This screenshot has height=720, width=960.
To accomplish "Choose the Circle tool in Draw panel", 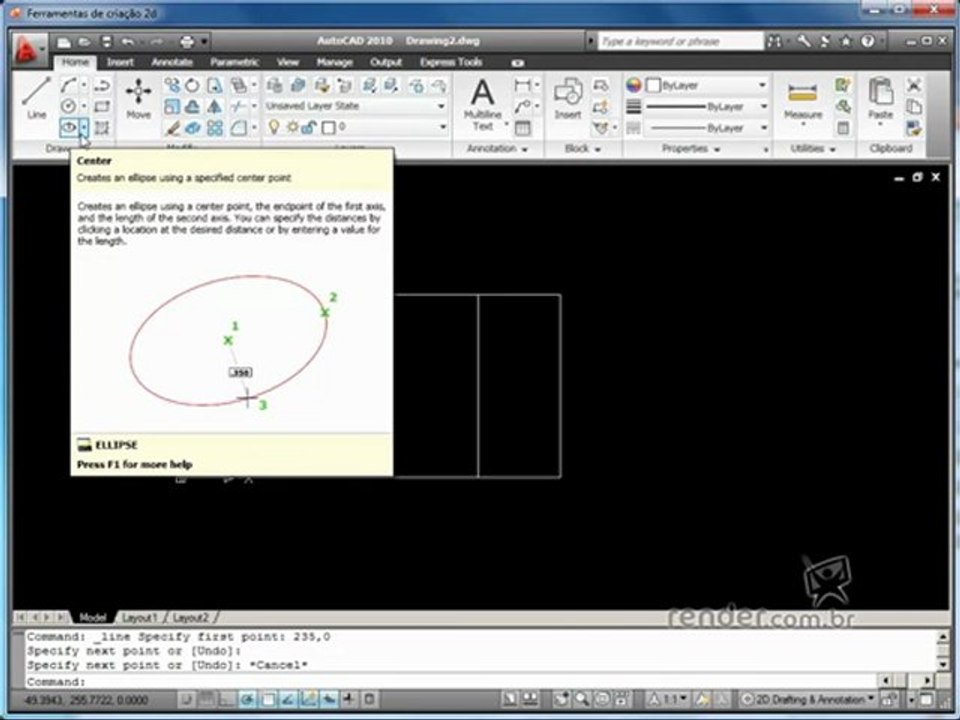I will click(69, 106).
